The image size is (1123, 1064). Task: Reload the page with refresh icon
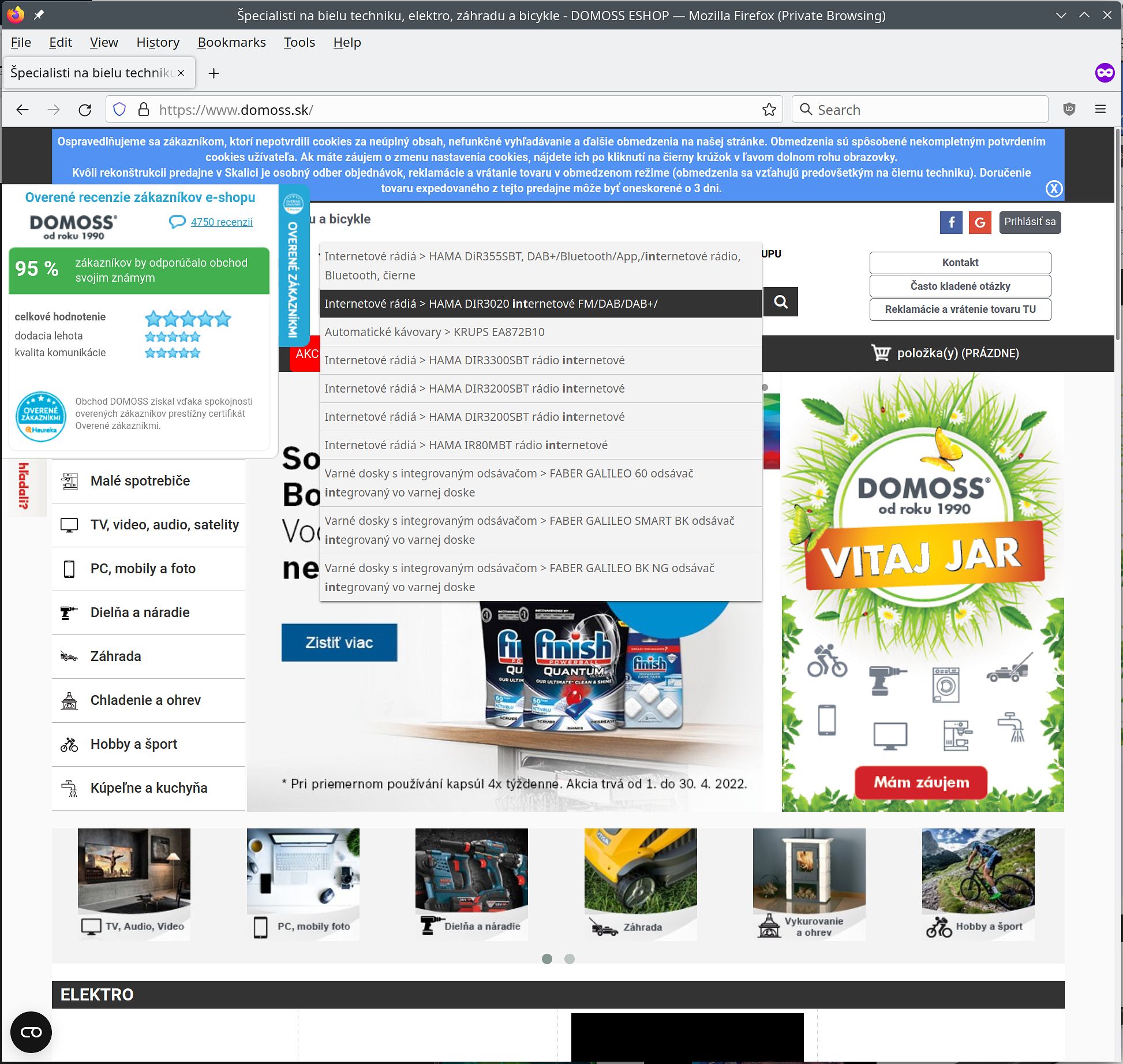pos(85,110)
